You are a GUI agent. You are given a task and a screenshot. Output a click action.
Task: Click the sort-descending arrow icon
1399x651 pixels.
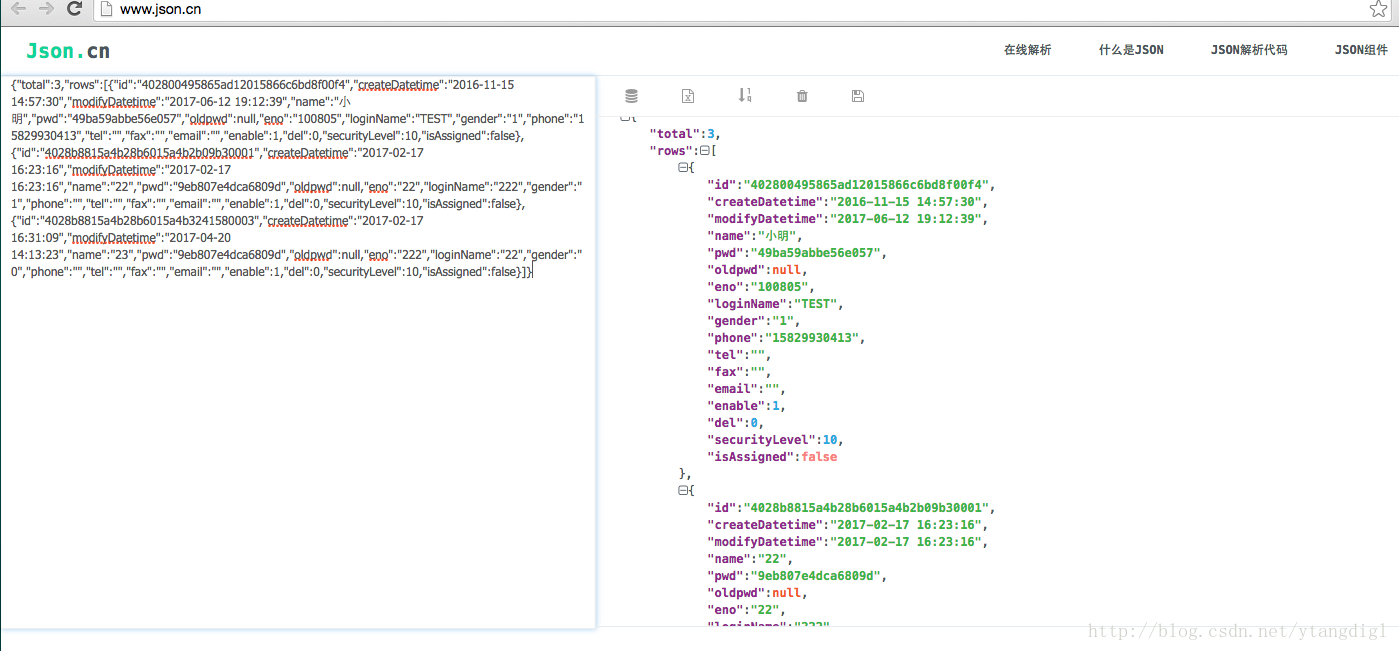(x=745, y=95)
